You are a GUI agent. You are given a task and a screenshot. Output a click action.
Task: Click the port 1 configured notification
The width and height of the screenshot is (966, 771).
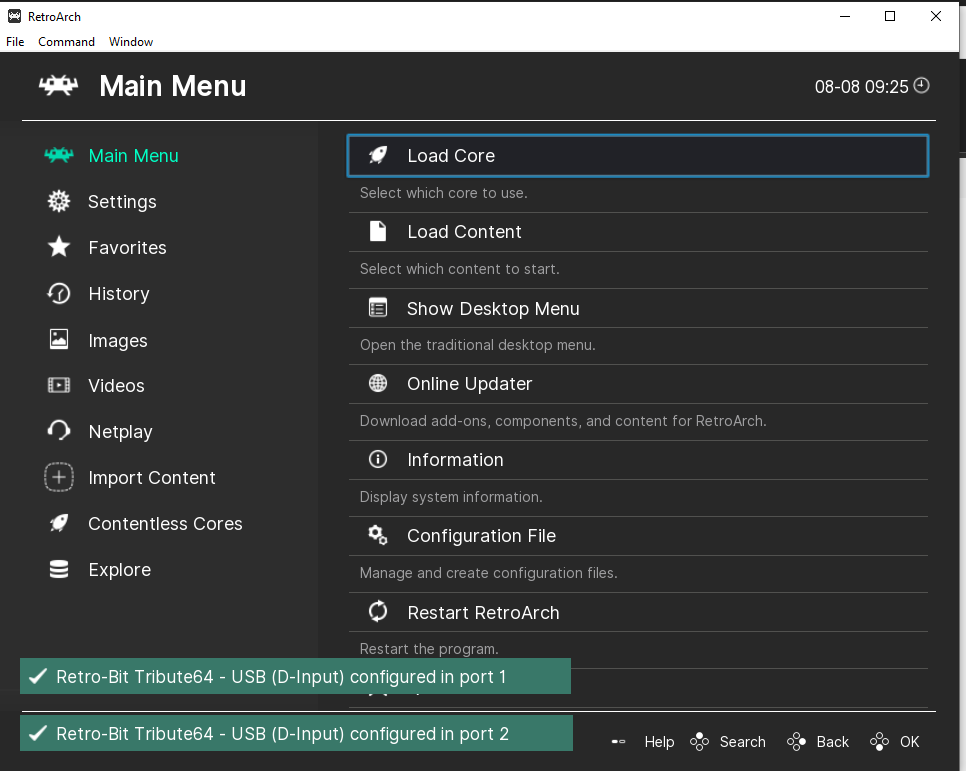click(x=295, y=676)
